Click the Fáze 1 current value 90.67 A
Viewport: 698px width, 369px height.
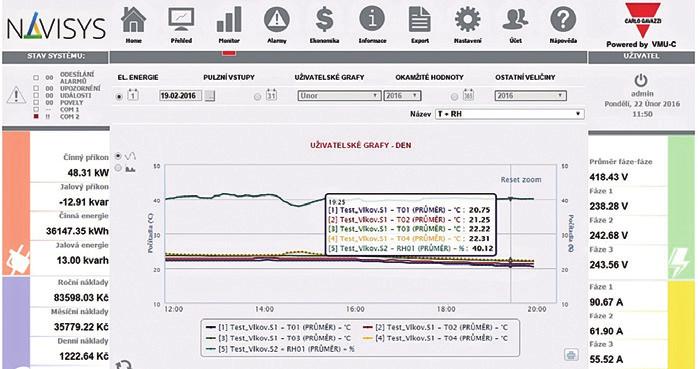[606, 302]
